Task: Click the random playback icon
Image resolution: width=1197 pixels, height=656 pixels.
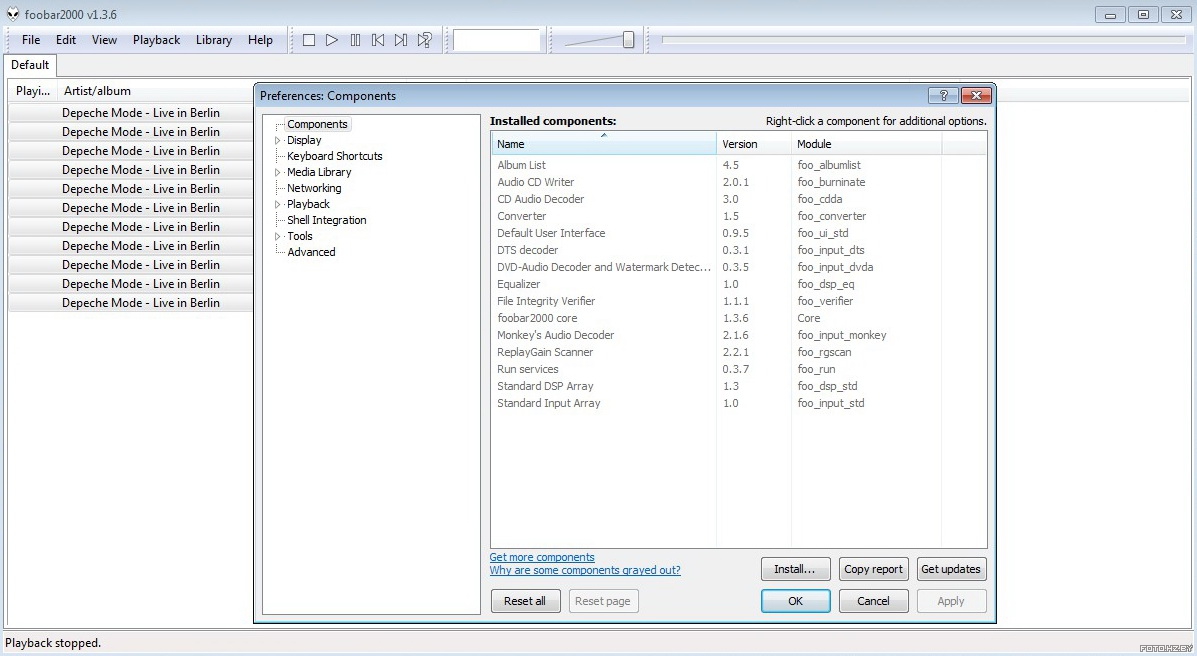Action: coord(424,40)
